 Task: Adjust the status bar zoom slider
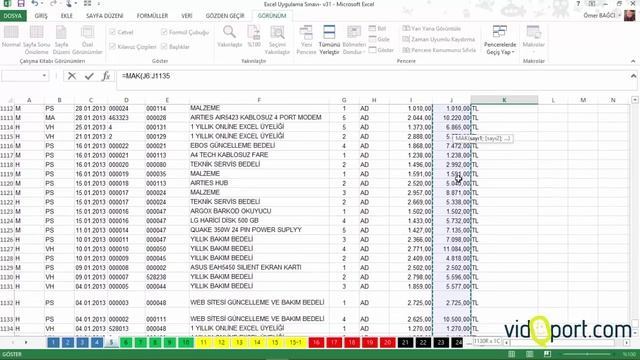click(588, 354)
